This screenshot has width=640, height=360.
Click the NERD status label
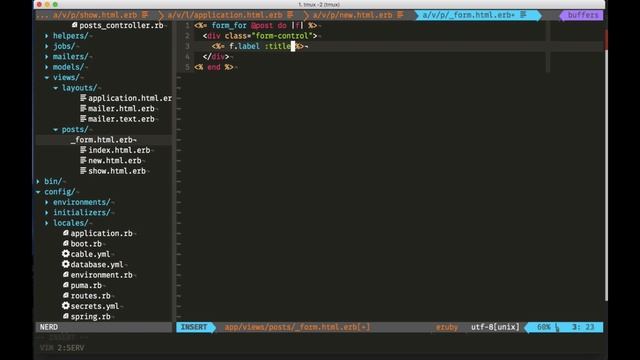[x=49, y=327]
